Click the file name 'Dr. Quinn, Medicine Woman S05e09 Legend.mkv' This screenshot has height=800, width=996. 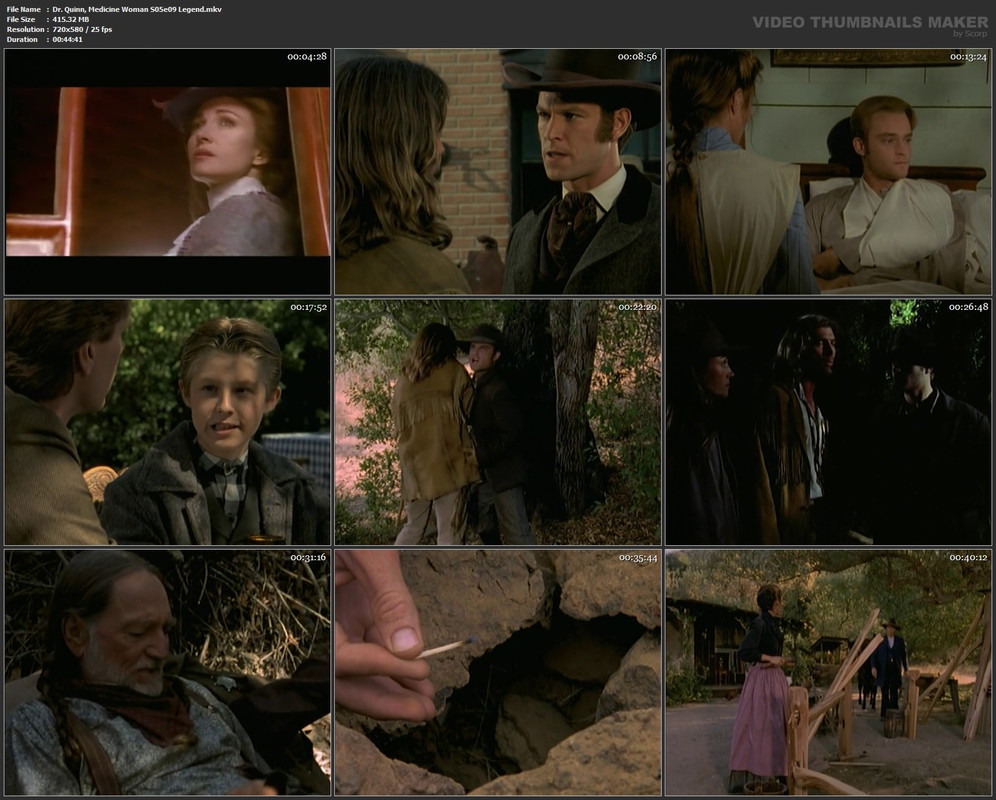(137, 10)
